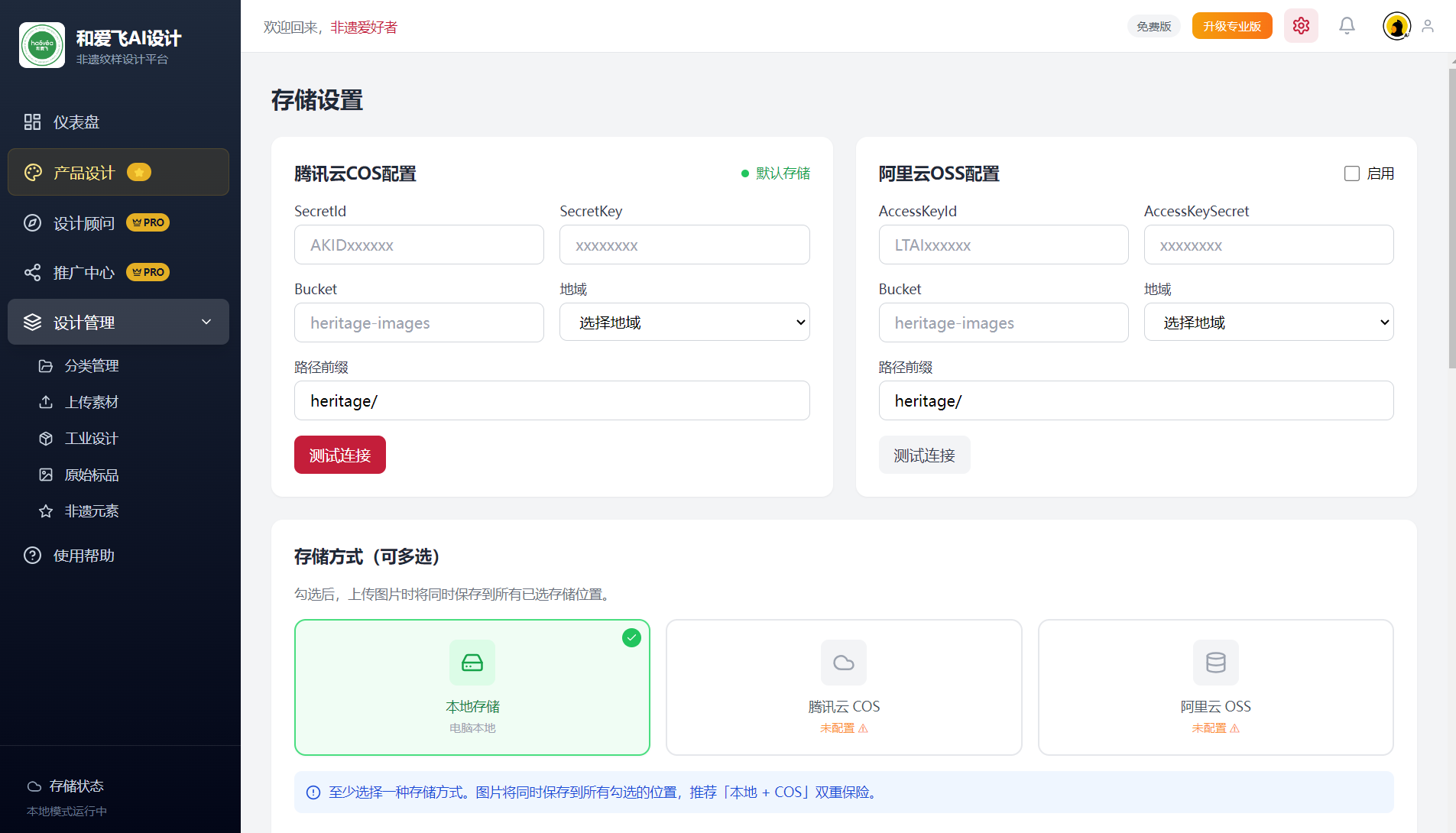Click the image icon for 原始标品
The height and width of the screenshot is (833, 1456).
tap(46, 475)
